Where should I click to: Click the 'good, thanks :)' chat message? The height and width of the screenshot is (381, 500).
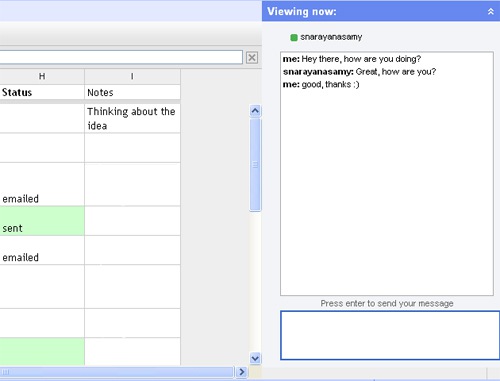330,84
